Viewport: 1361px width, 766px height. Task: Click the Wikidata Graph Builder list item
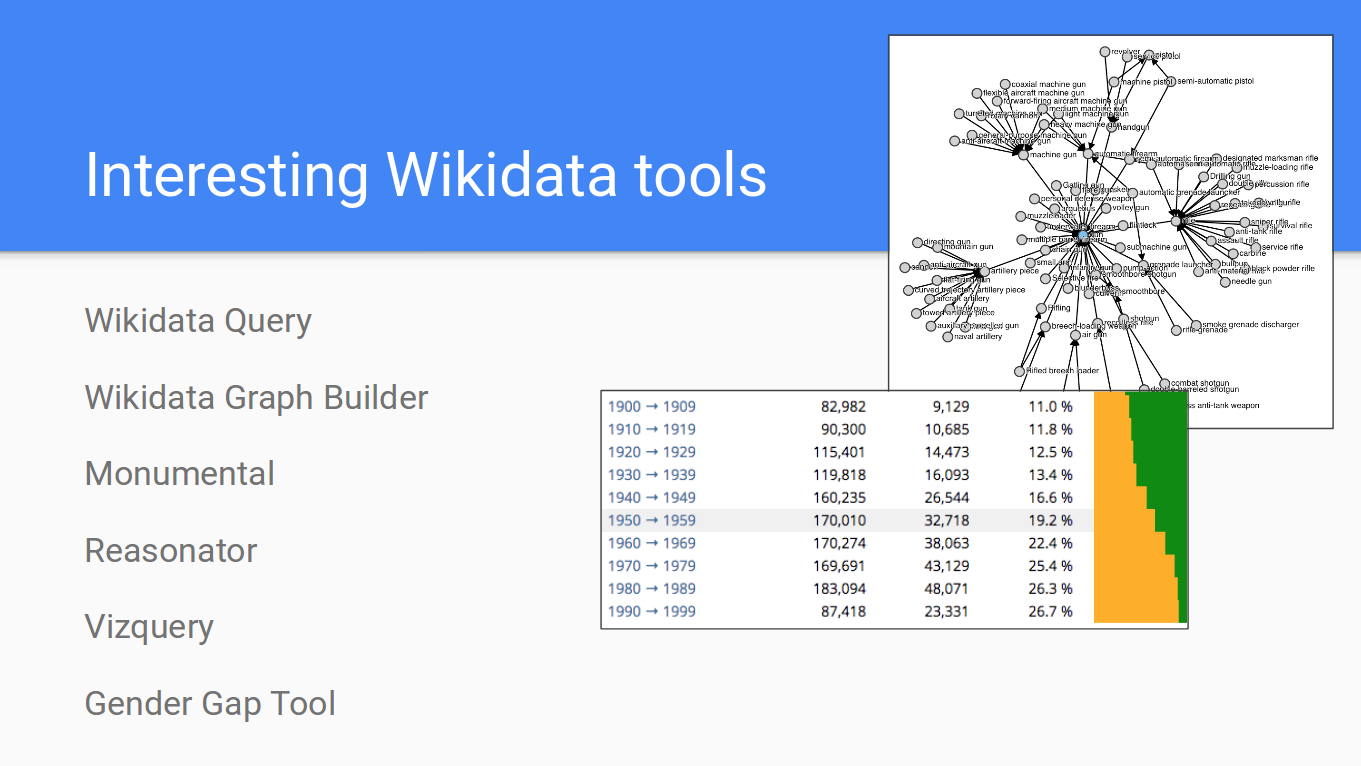pyautogui.click(x=256, y=397)
